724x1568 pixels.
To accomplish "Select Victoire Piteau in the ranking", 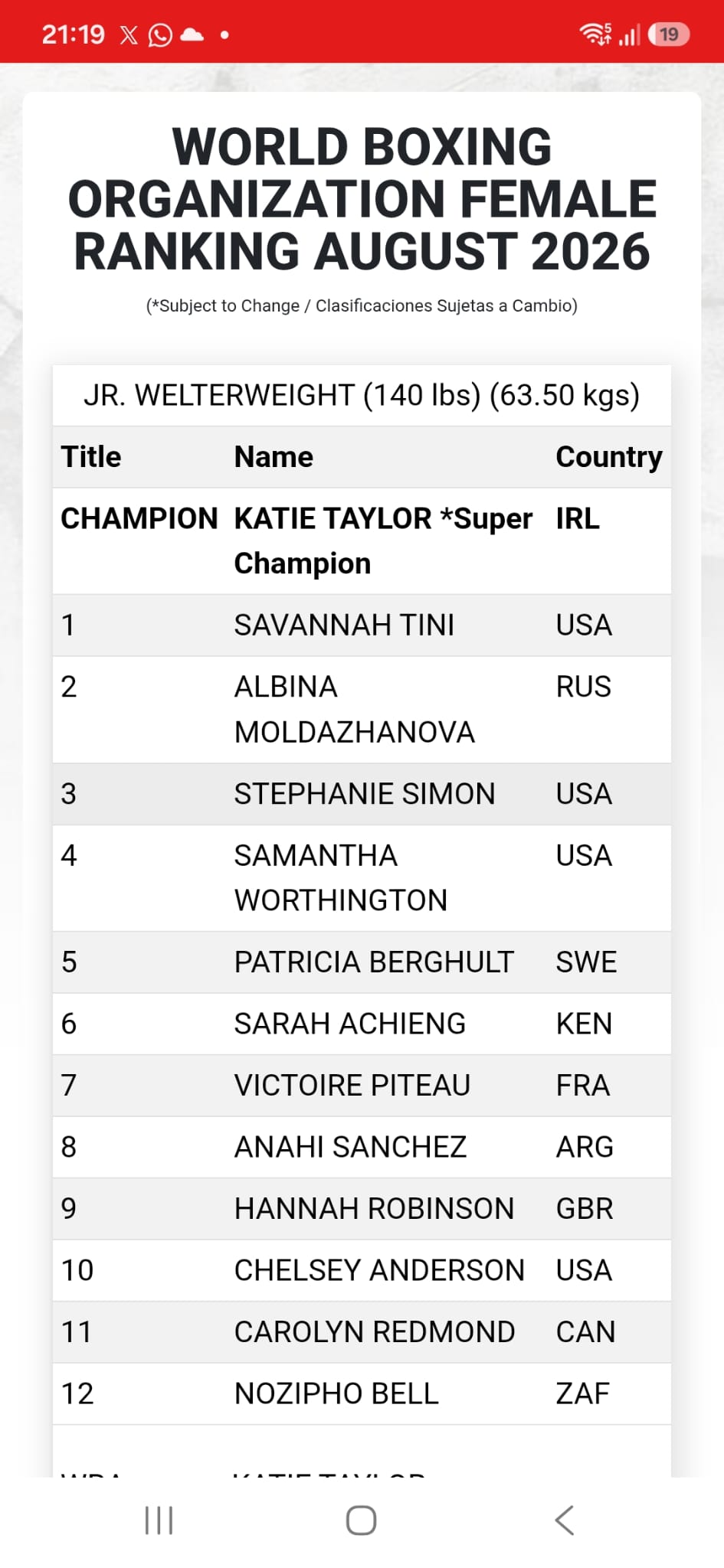I will point(352,1085).
